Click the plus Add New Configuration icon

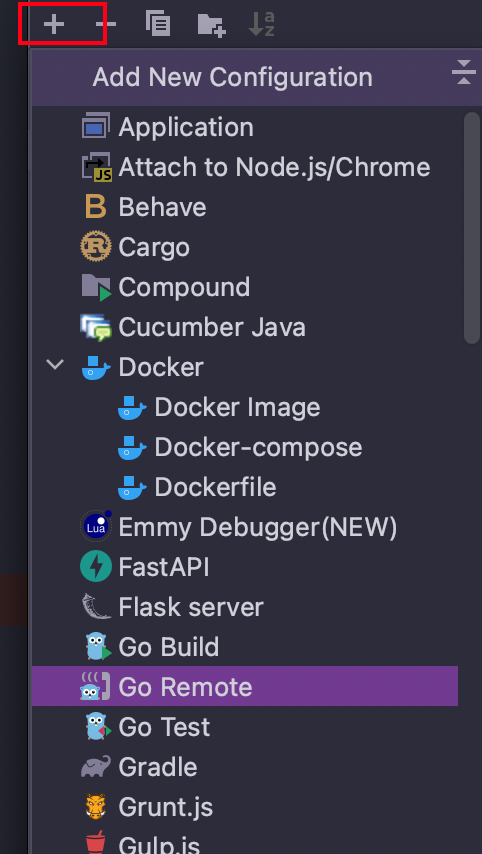(53, 25)
